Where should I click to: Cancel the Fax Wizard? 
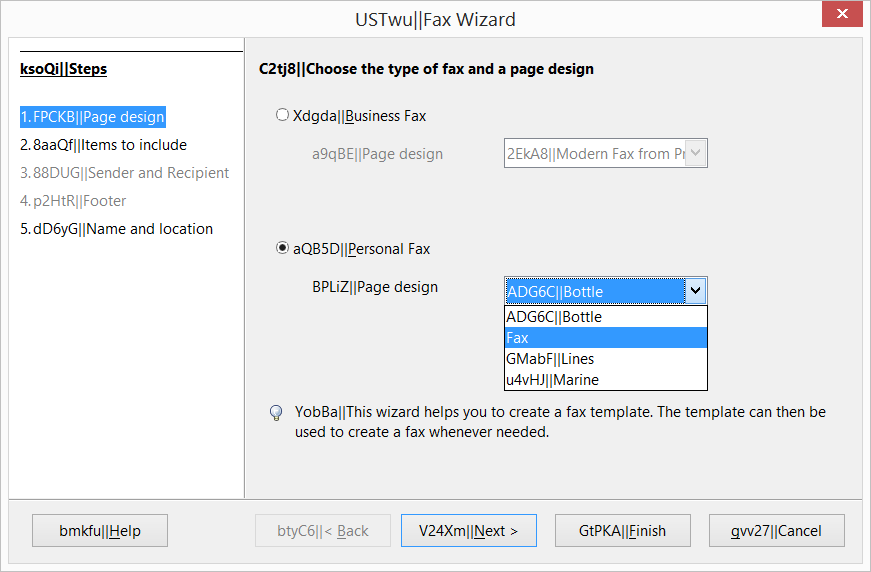777,531
